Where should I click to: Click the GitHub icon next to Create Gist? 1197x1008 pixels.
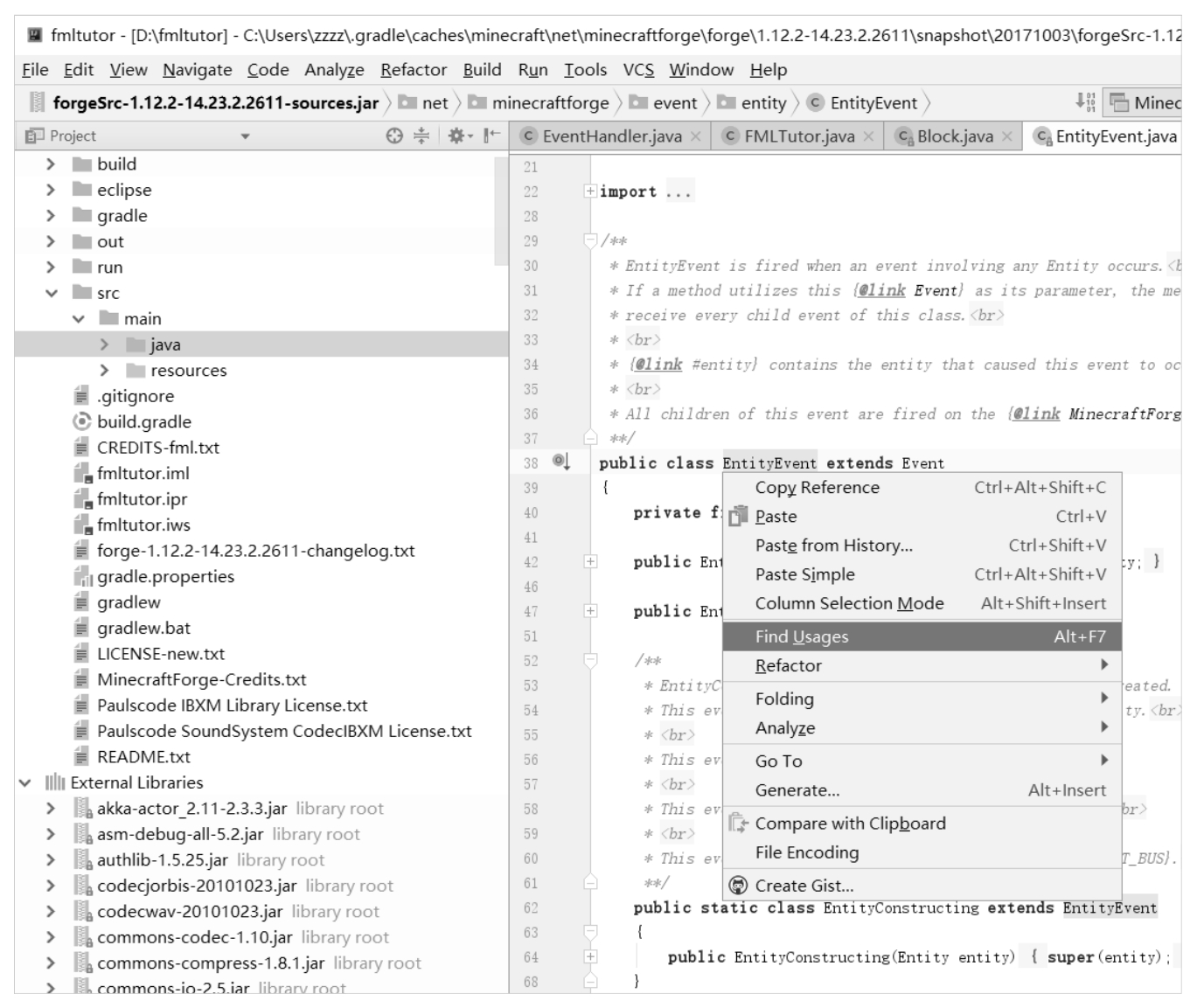[738, 886]
